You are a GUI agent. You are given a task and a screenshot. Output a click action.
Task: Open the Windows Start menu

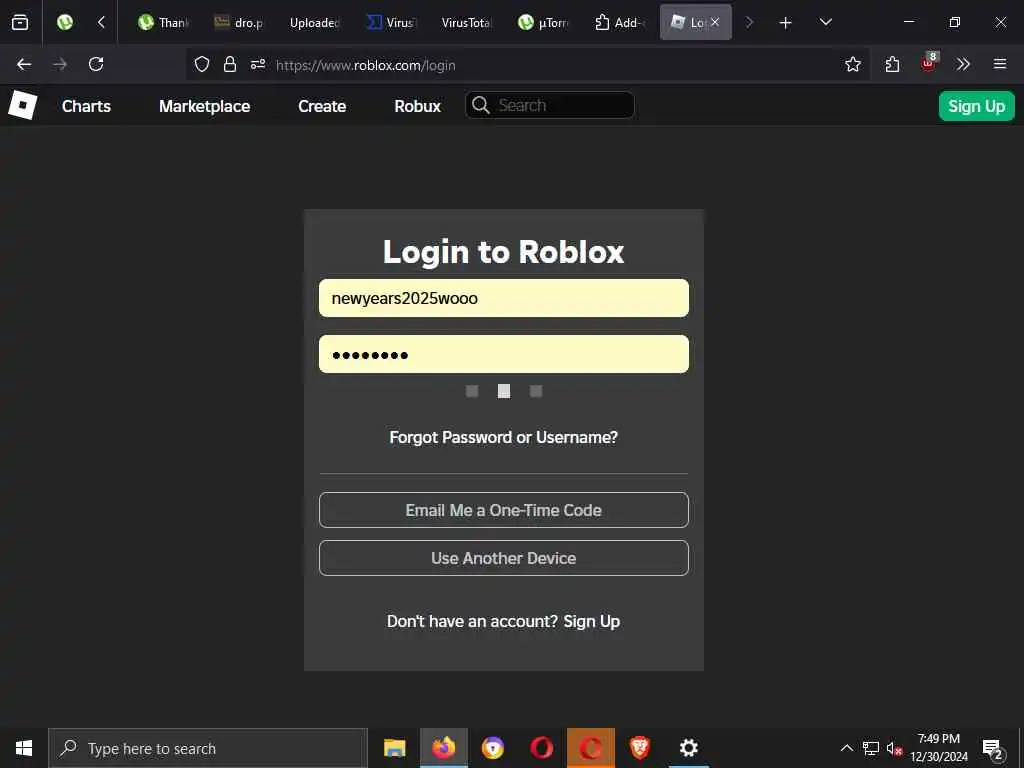tap(24, 748)
